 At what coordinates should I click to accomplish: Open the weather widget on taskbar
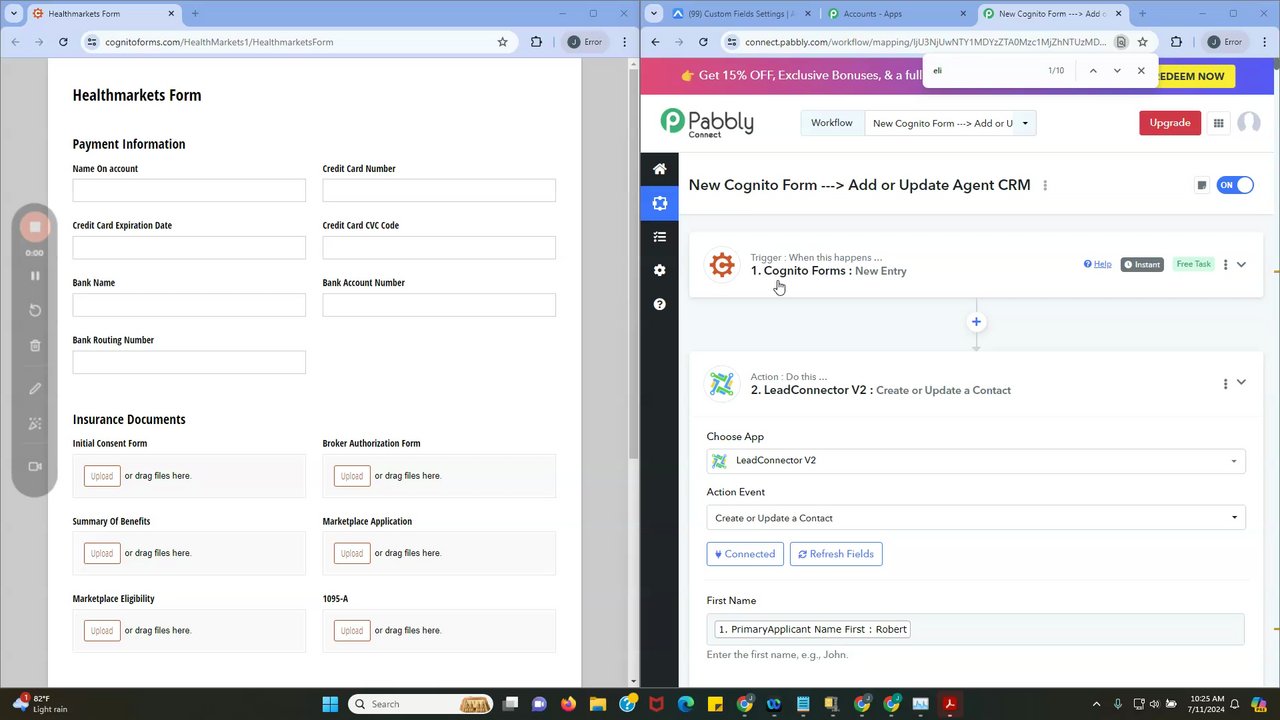click(40, 704)
